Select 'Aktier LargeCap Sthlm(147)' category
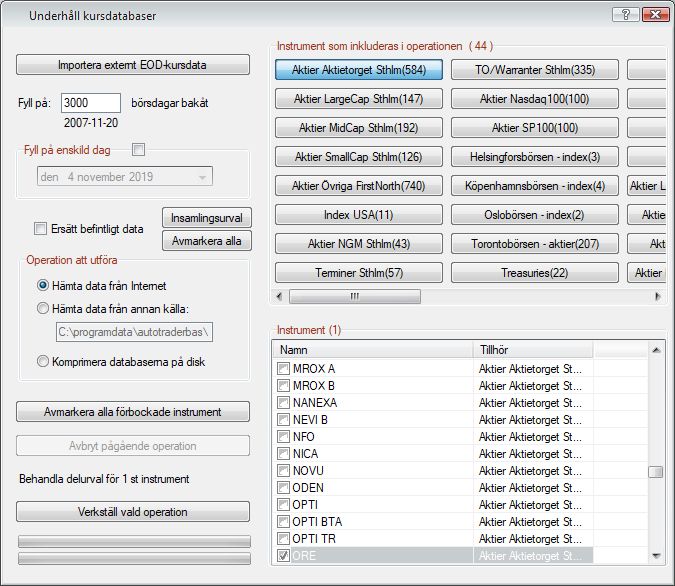 pyautogui.click(x=360, y=99)
